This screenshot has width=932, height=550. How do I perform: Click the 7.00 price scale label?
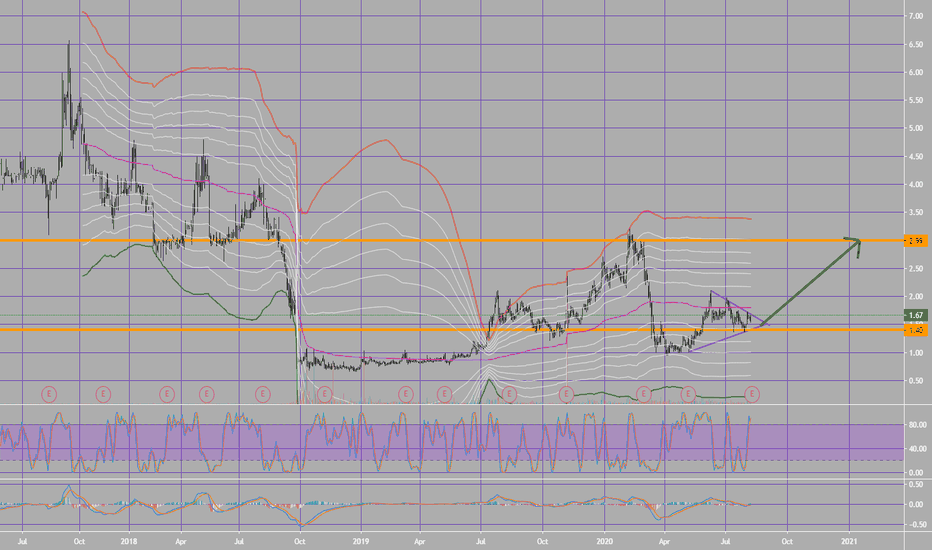coord(916,16)
